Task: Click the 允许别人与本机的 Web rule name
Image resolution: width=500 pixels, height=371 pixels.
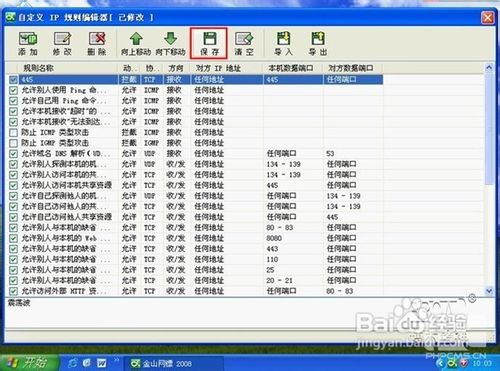Action: (x=66, y=238)
